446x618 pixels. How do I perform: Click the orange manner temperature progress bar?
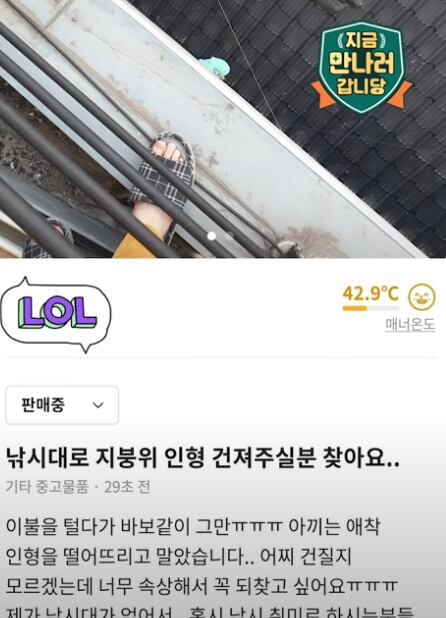370,308
